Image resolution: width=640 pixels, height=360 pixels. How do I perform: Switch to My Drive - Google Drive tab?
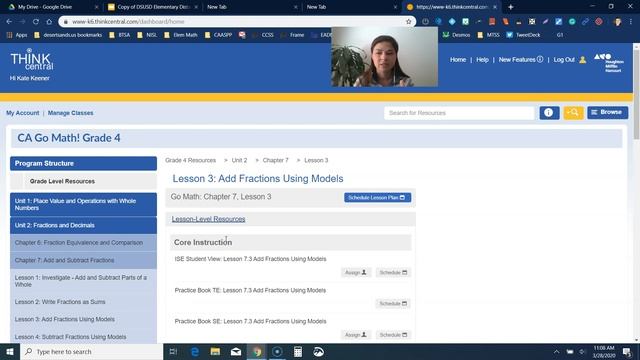(x=53, y=7)
